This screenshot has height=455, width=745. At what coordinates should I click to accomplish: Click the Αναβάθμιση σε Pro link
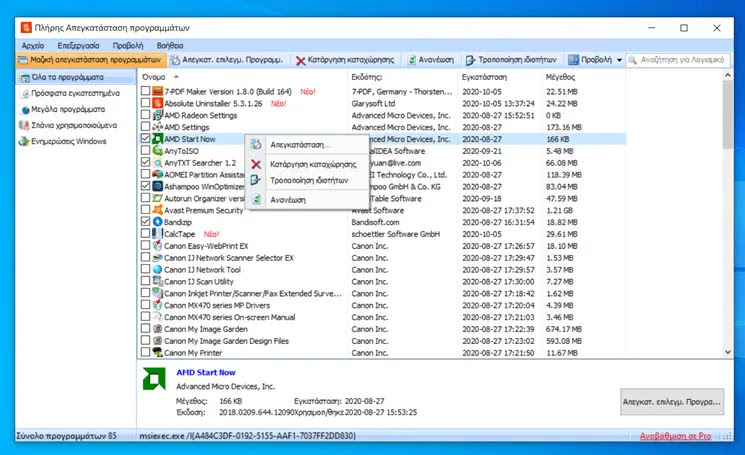pos(675,436)
